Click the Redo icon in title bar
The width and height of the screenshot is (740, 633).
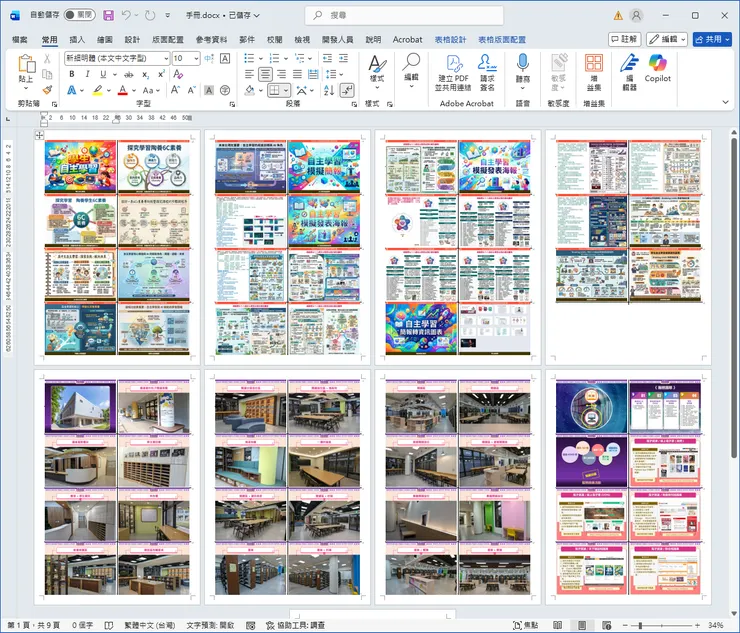tap(150, 15)
